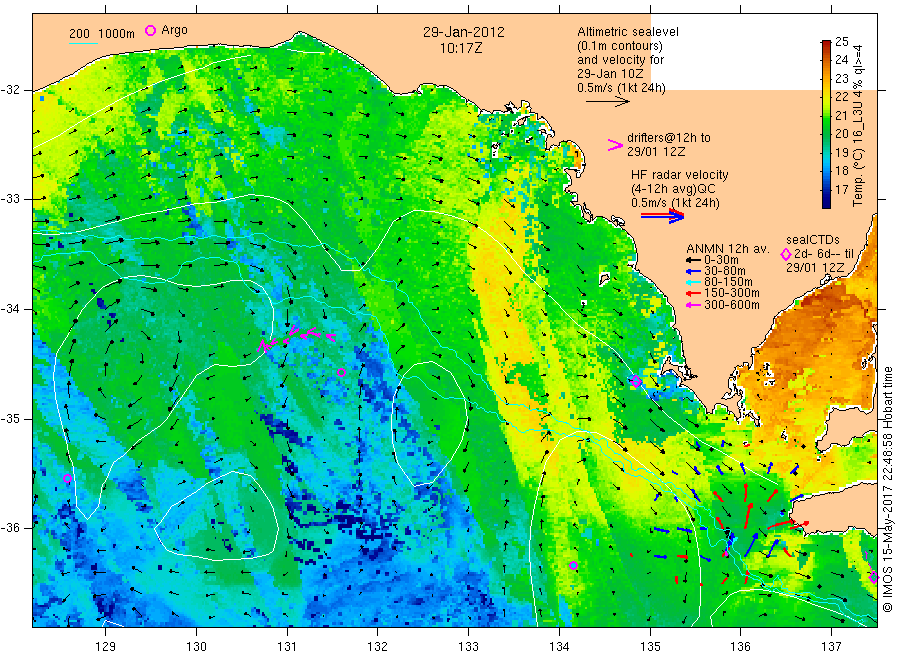Click the 'Temp. (°C) 16_L3U' color bar title
The height and width of the screenshot is (660, 900).
858,125
